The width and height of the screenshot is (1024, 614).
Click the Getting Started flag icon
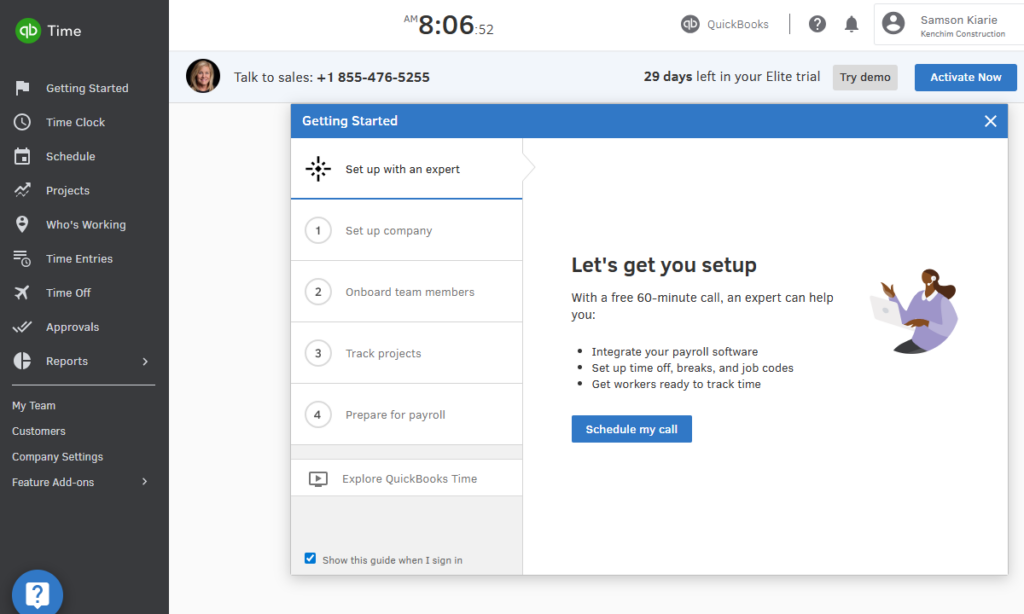pyautogui.click(x=22, y=88)
